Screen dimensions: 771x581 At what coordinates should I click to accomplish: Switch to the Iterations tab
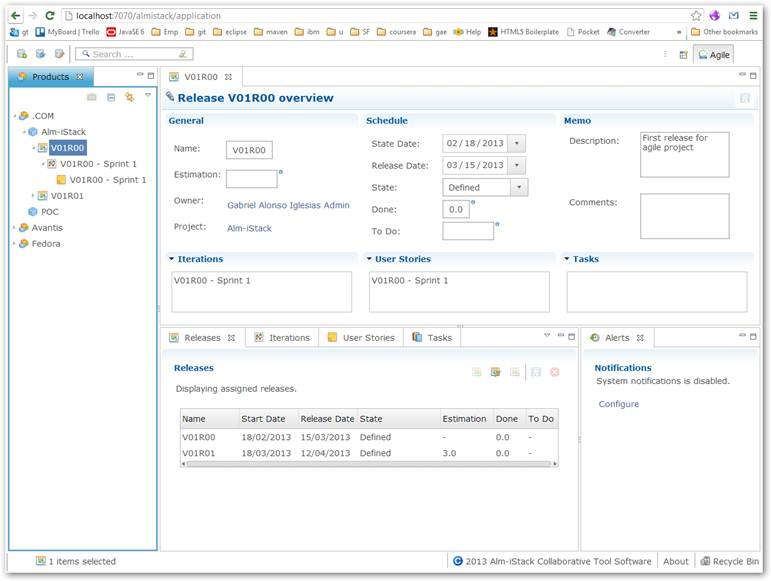coord(282,338)
